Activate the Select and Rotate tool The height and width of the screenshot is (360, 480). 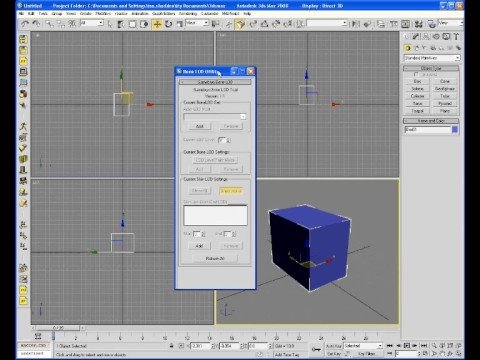[168, 24]
